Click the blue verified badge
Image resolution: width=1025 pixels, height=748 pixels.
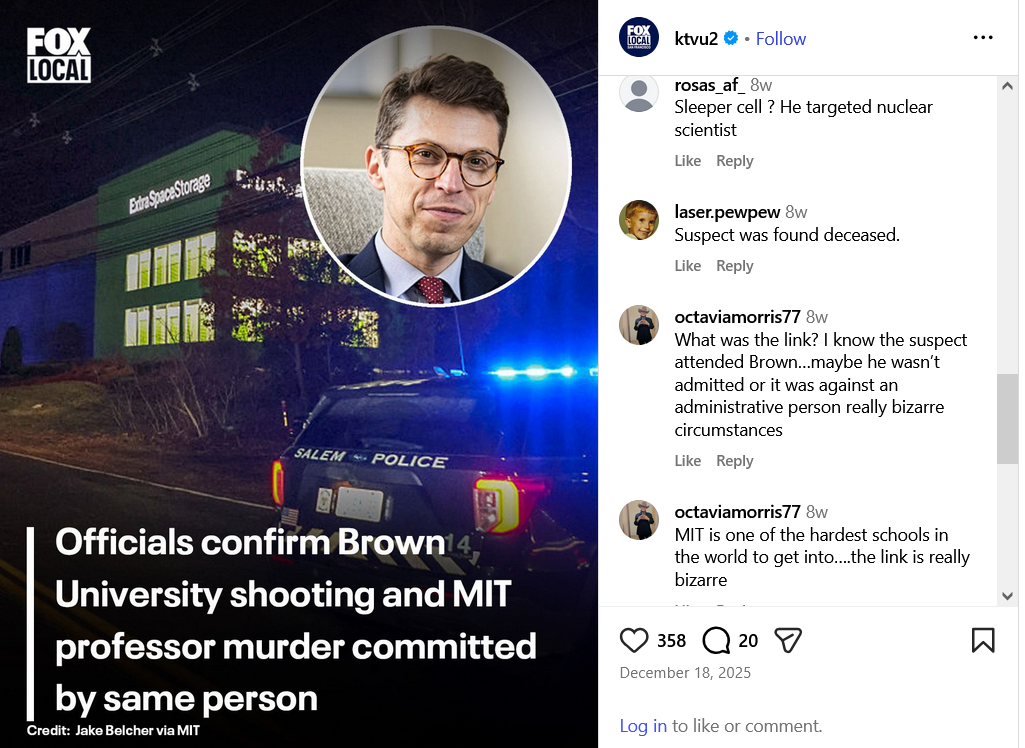pyautogui.click(x=731, y=38)
